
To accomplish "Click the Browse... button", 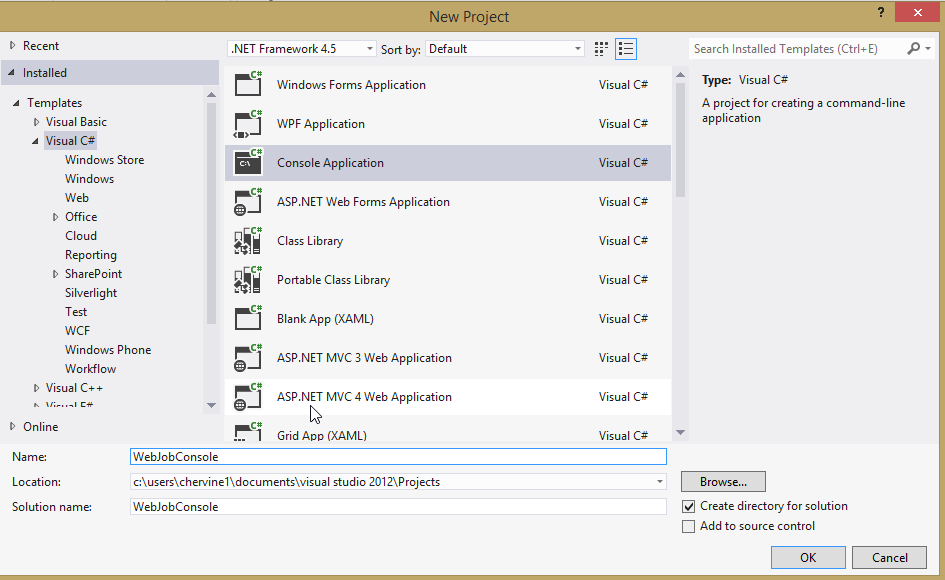I will pos(723,482).
